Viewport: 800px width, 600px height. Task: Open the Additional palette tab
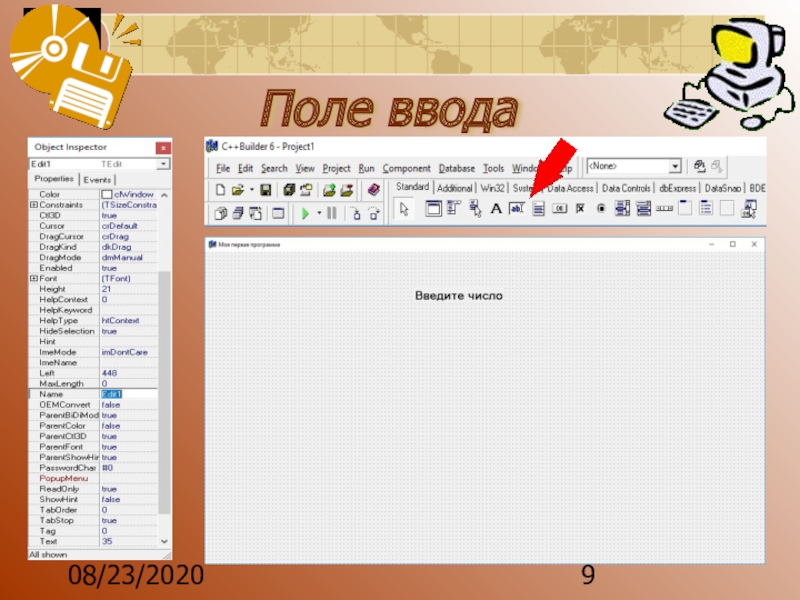(455, 188)
